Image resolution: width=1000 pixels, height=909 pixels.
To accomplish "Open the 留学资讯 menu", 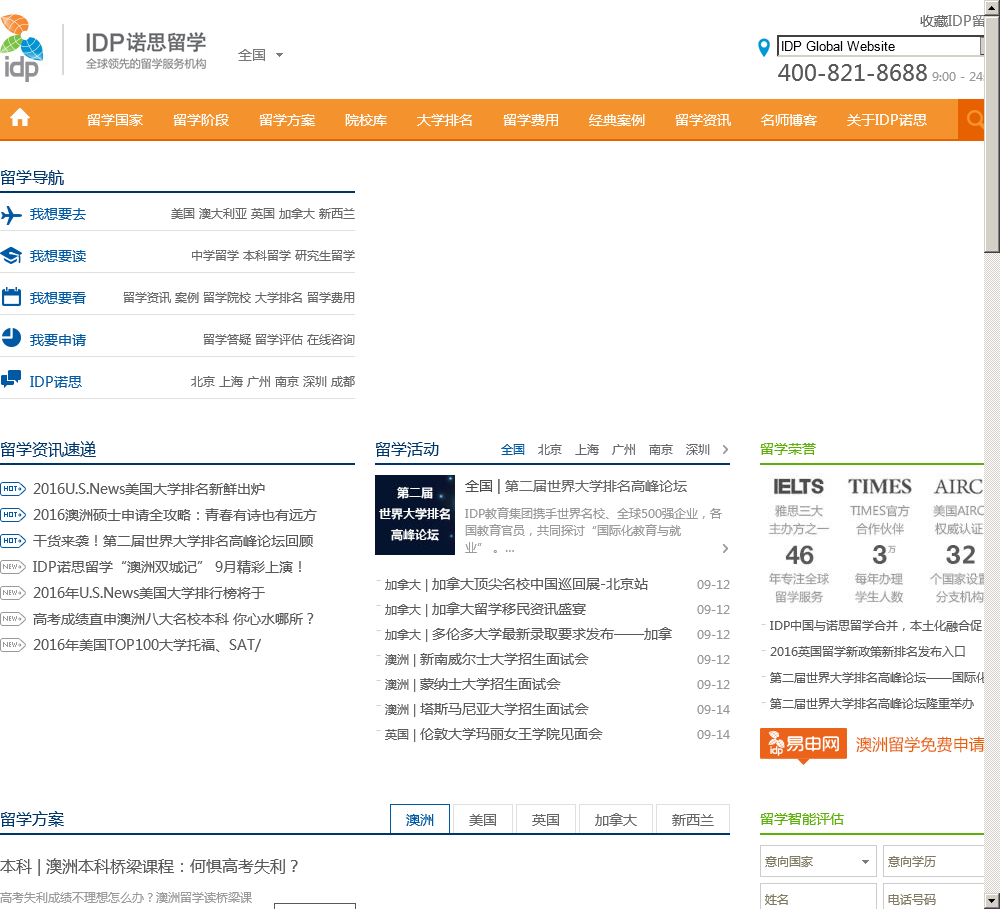I will click(x=703, y=120).
